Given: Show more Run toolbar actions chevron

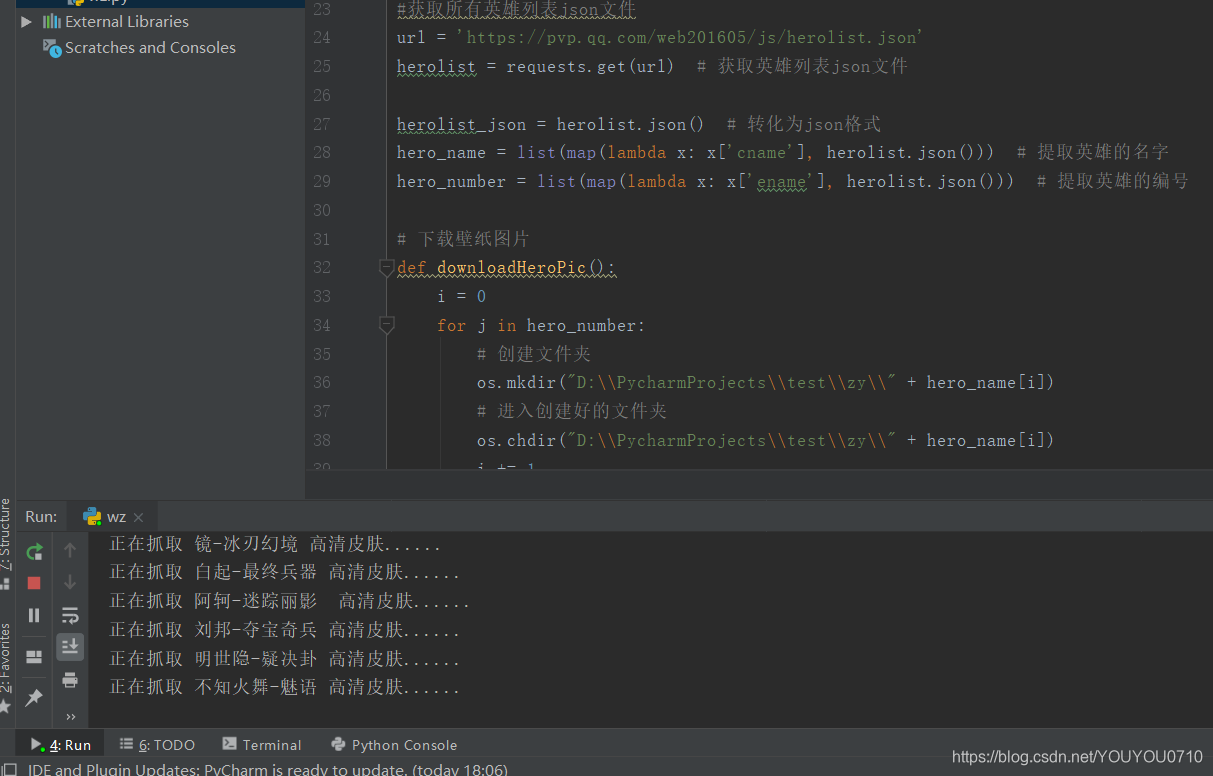Looking at the screenshot, I should (70, 716).
